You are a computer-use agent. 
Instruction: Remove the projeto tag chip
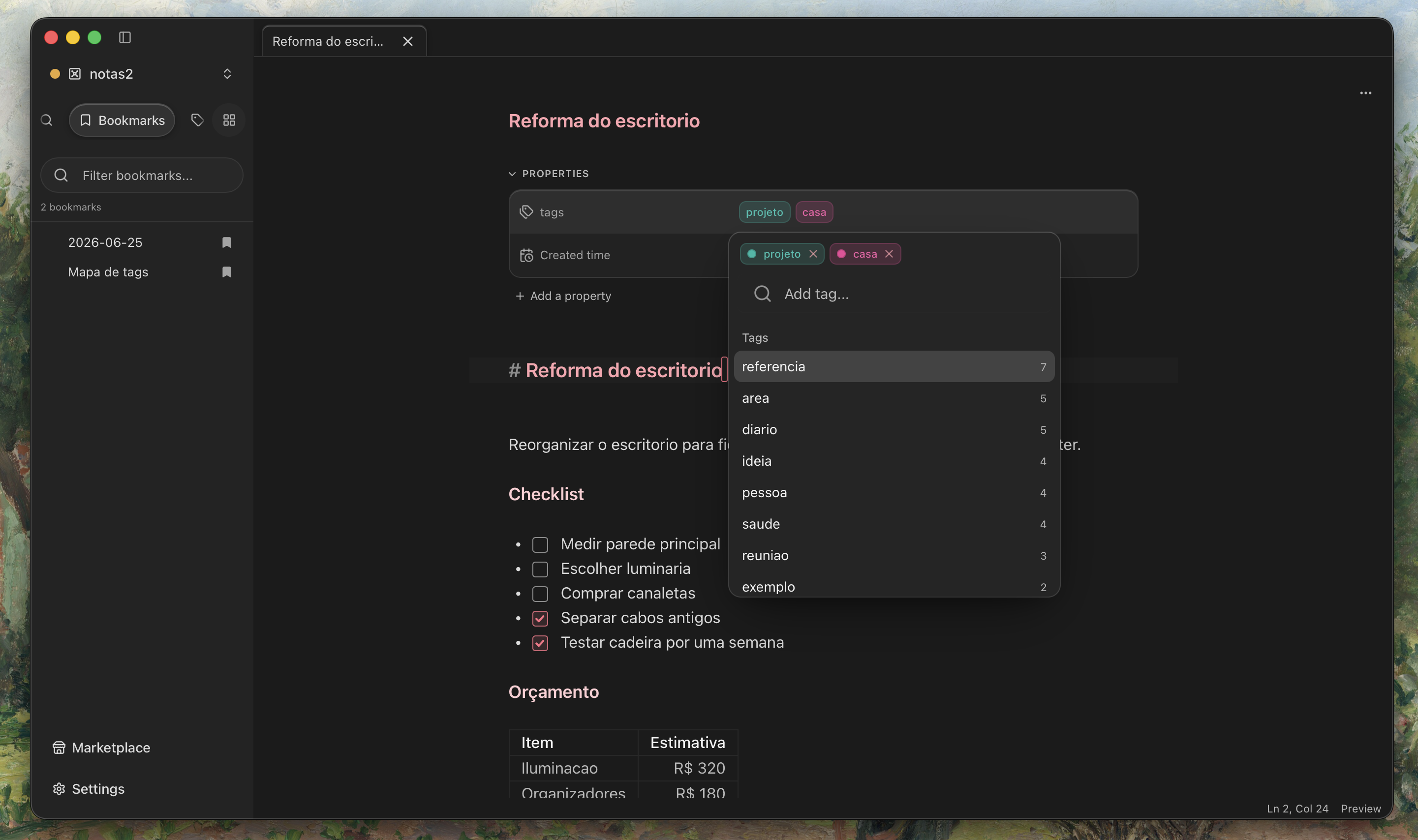coord(813,254)
